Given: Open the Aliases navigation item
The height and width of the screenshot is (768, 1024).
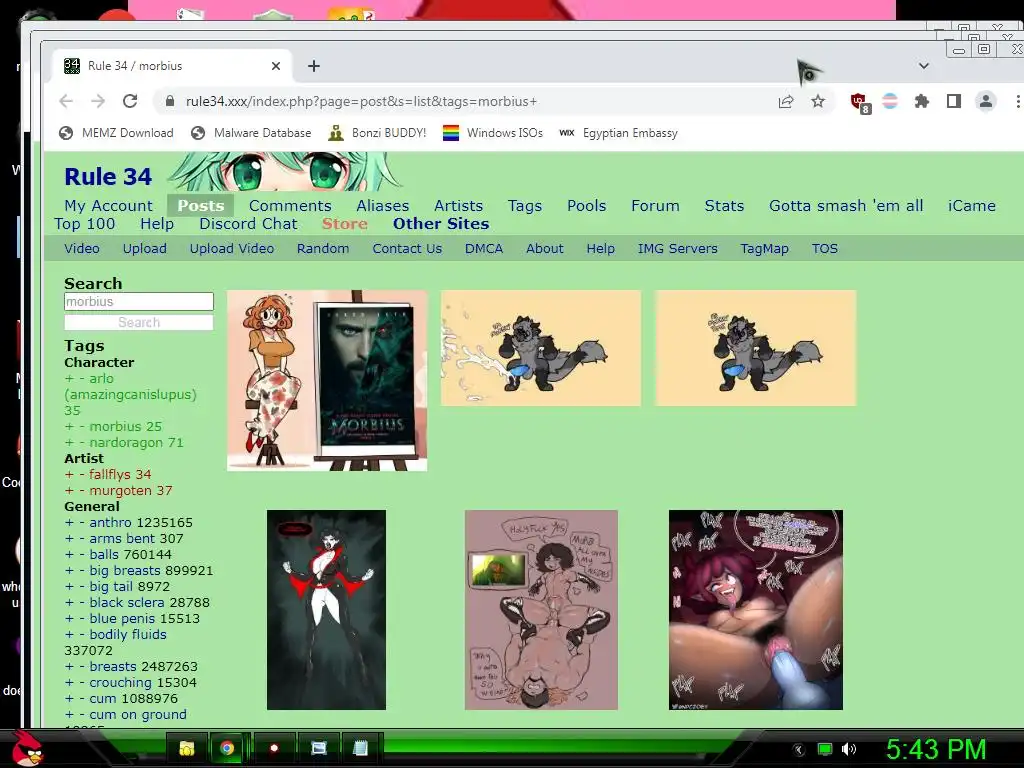Looking at the screenshot, I should [x=383, y=206].
